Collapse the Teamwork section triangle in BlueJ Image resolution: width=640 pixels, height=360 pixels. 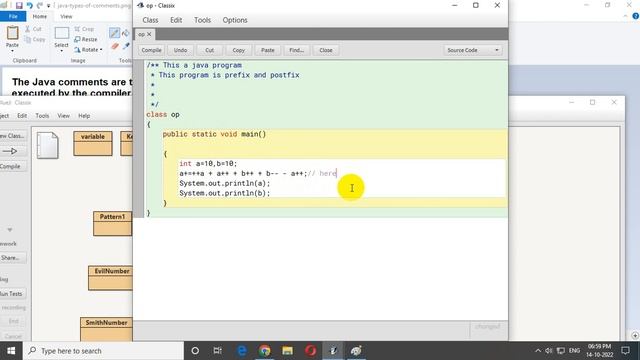10,230
